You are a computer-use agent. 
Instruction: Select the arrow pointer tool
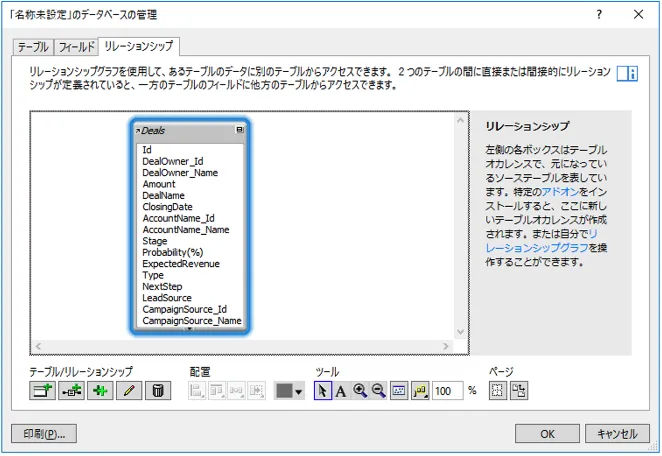(x=323, y=391)
